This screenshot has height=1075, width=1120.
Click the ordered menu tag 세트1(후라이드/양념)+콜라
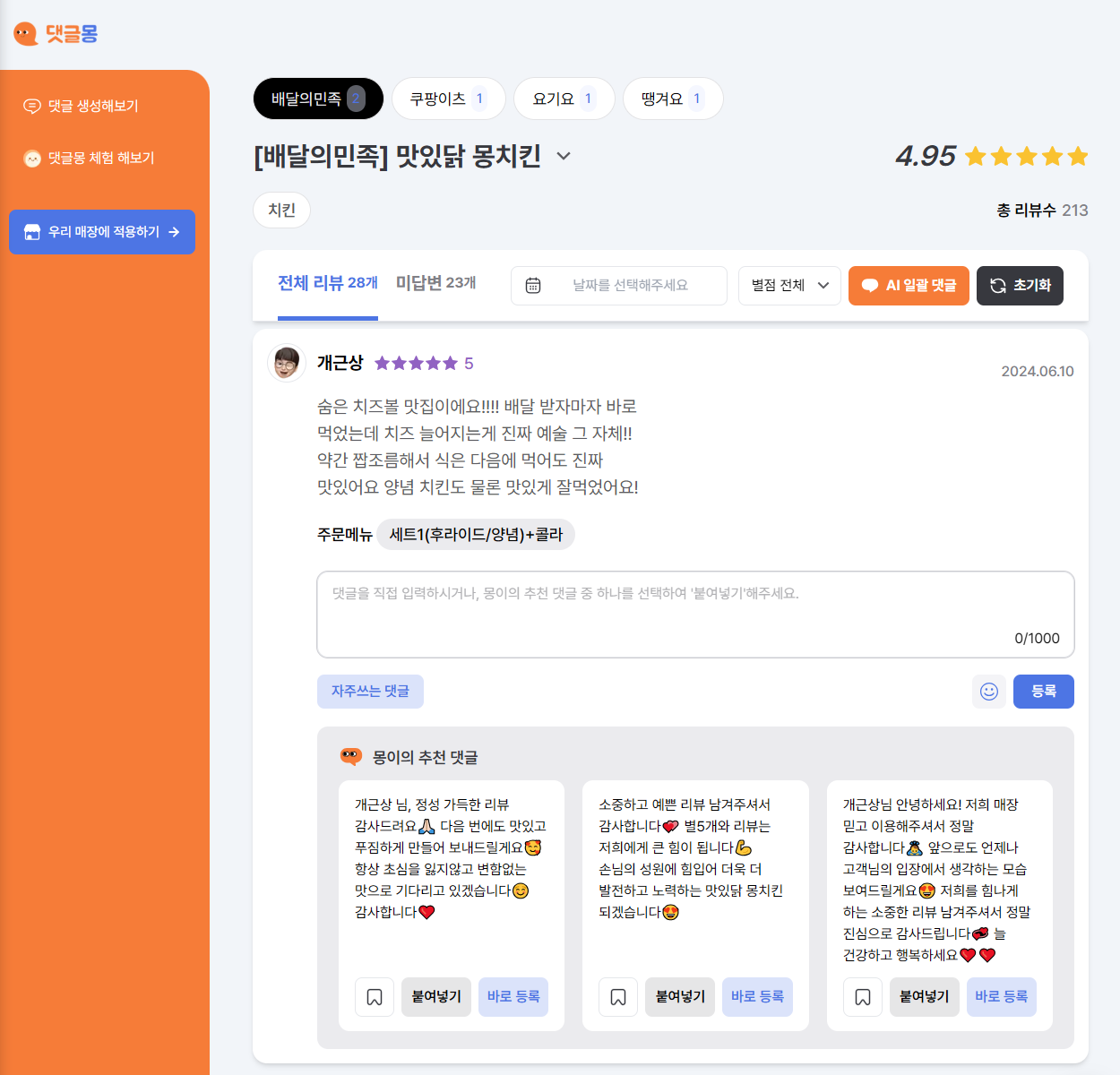[x=476, y=535]
